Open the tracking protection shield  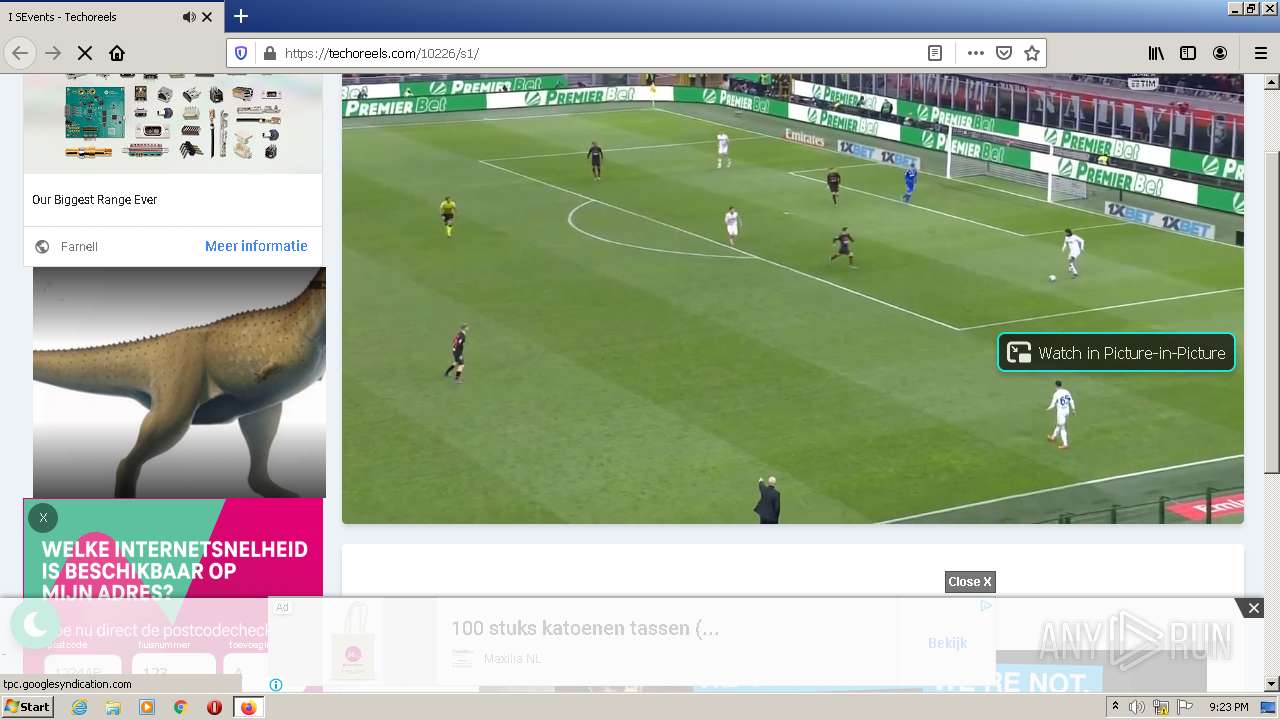241,53
